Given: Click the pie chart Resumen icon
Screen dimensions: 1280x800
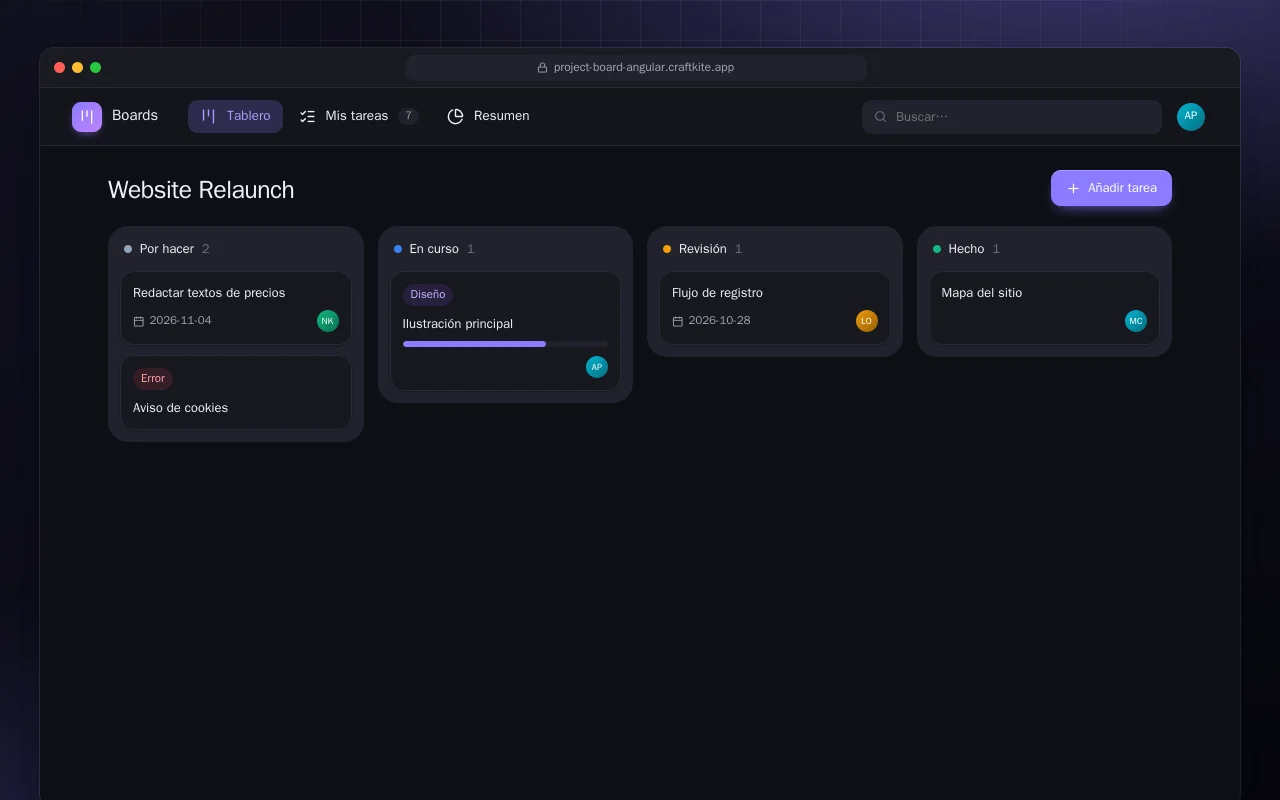Looking at the screenshot, I should pos(455,117).
